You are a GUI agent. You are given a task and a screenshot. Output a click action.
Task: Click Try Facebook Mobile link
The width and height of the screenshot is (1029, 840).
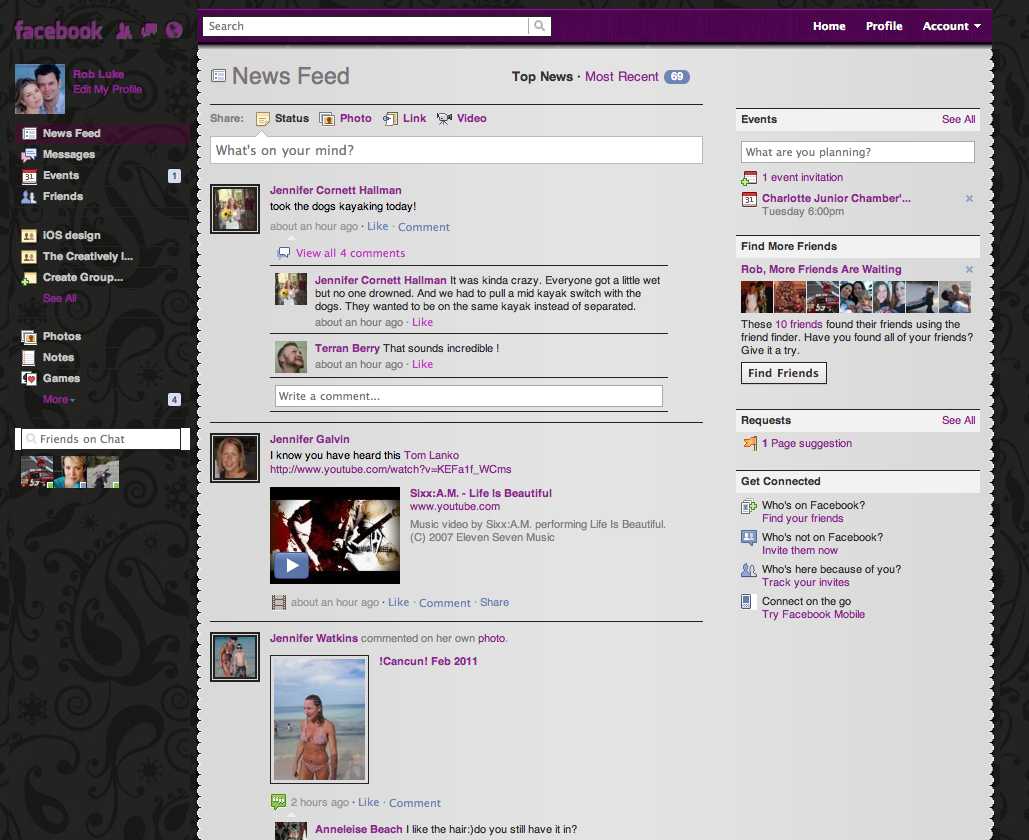[813, 615]
